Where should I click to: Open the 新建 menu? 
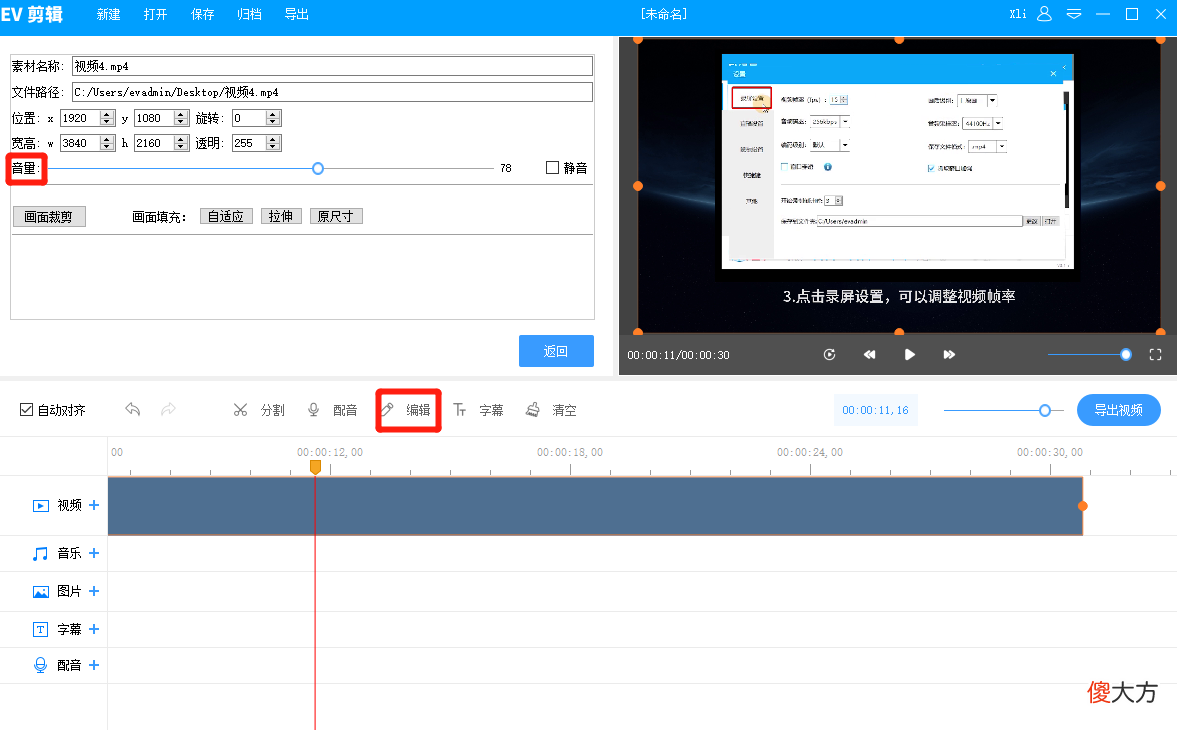tap(109, 14)
